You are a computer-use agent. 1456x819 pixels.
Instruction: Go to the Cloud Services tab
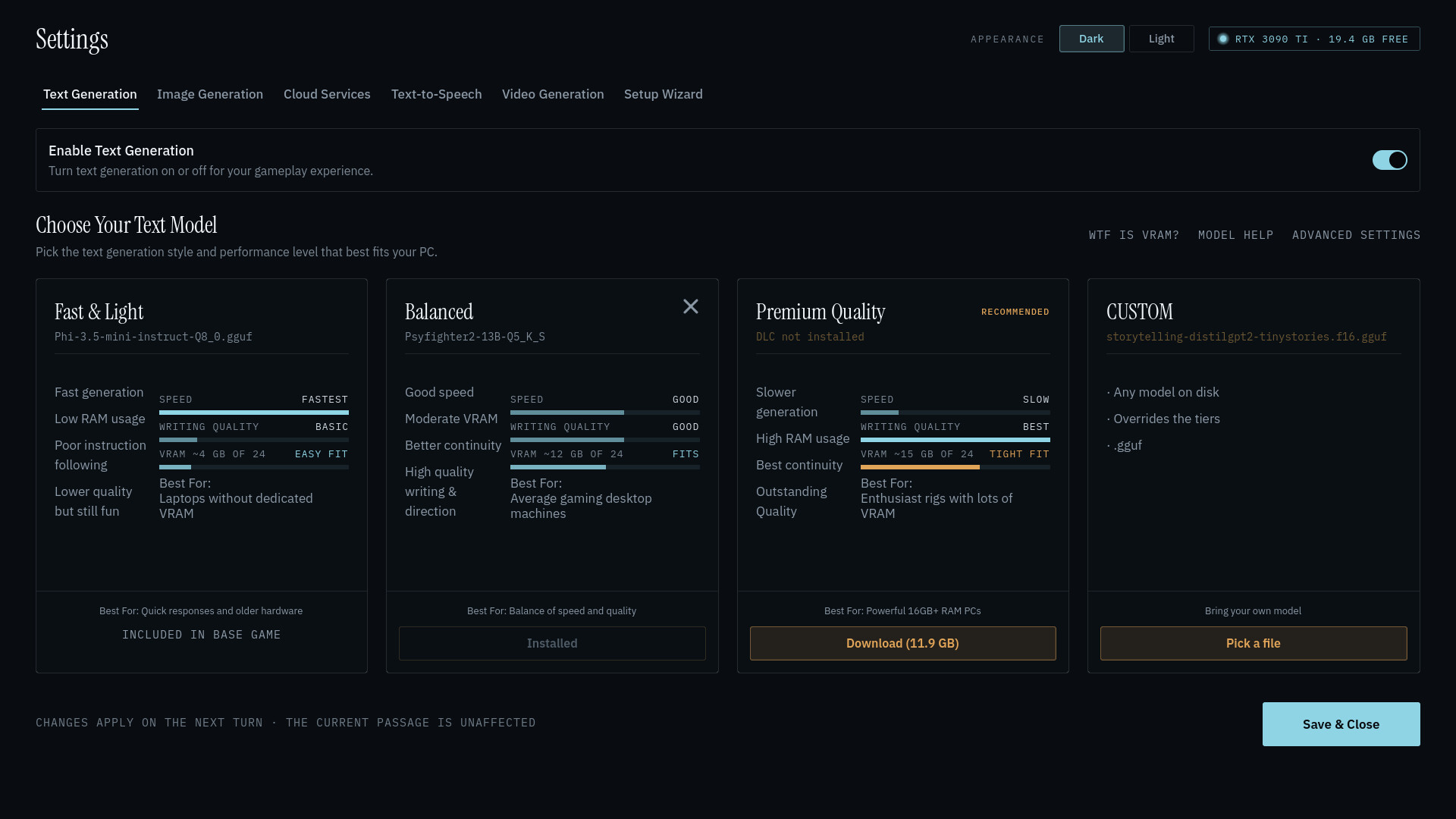[327, 94]
